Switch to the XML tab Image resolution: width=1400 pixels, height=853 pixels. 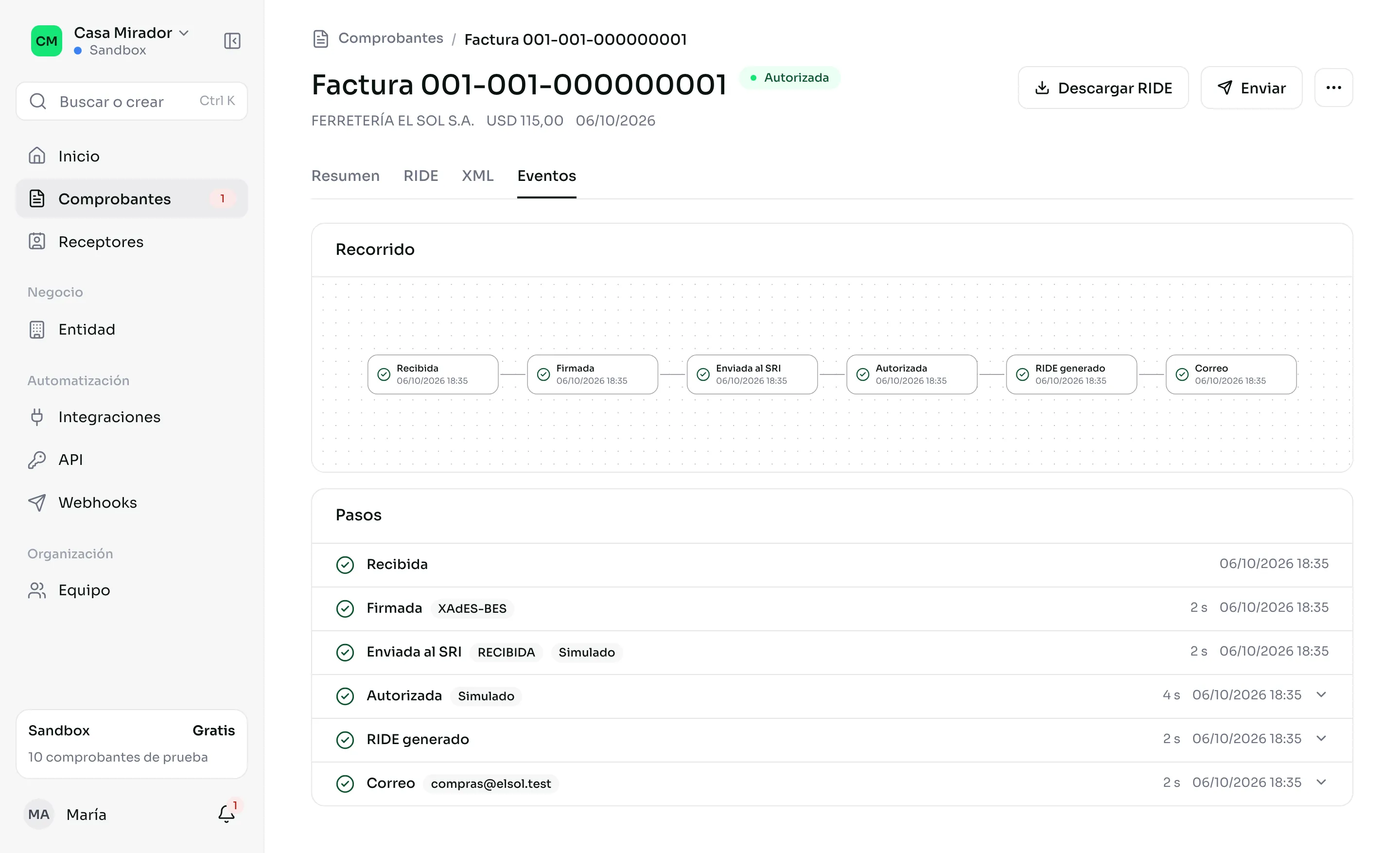(x=478, y=176)
